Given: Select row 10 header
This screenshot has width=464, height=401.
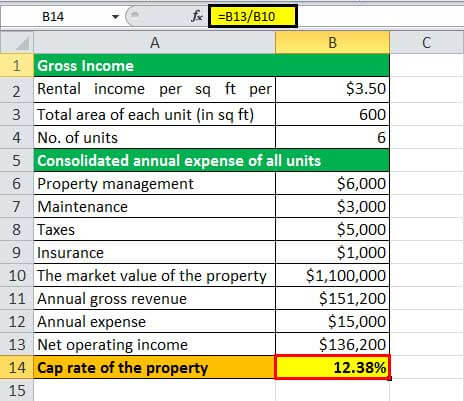Looking at the screenshot, I should tap(17, 275).
